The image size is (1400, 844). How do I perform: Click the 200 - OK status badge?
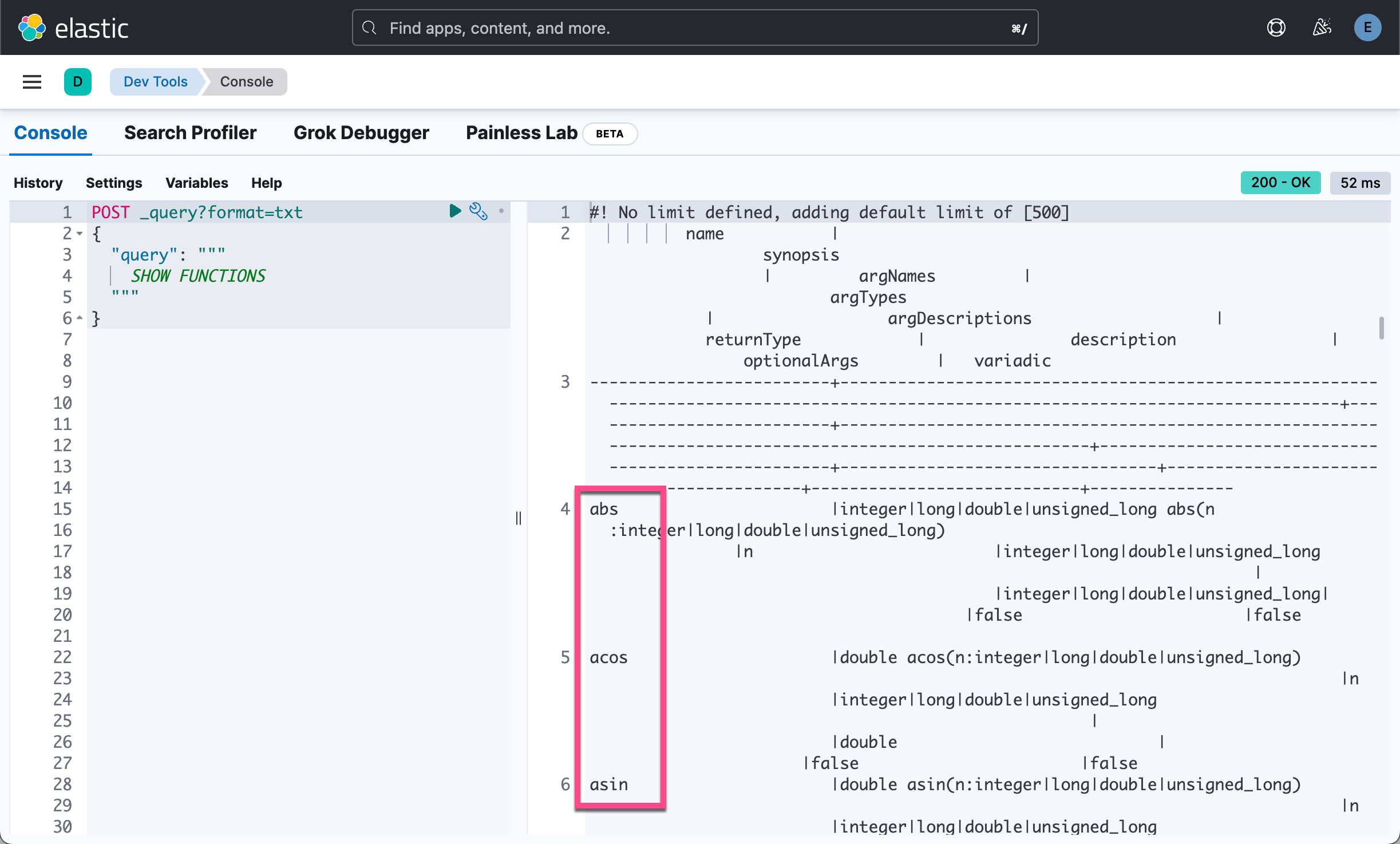click(x=1280, y=183)
